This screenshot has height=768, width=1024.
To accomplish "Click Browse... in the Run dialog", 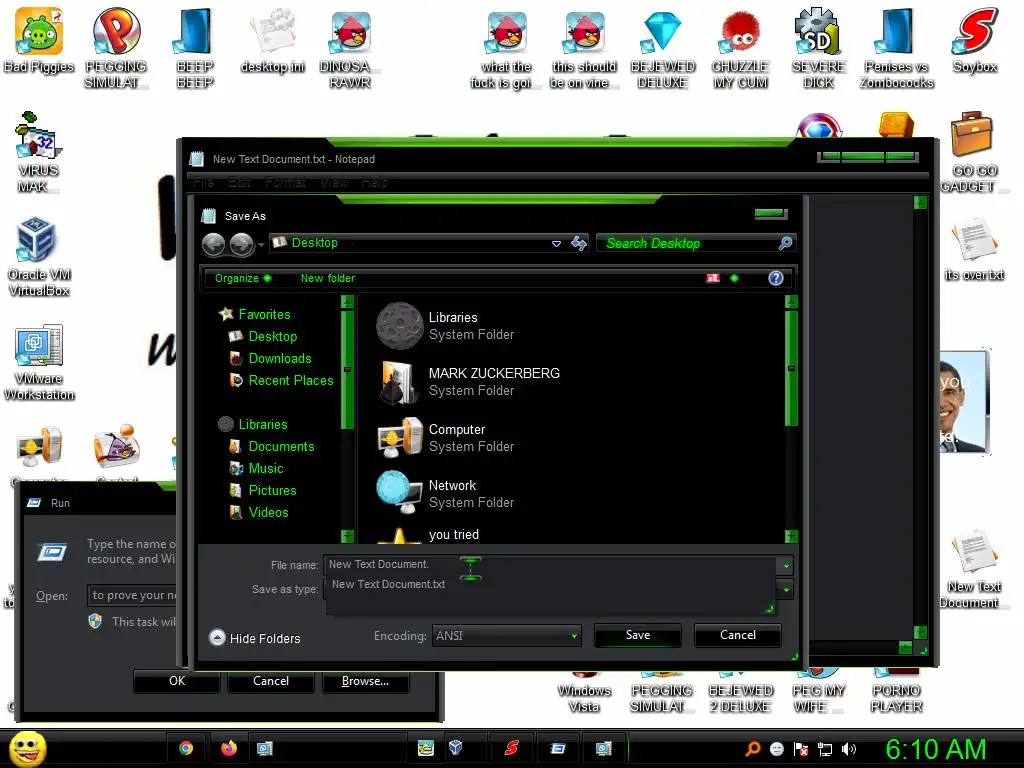I will coord(365,681).
